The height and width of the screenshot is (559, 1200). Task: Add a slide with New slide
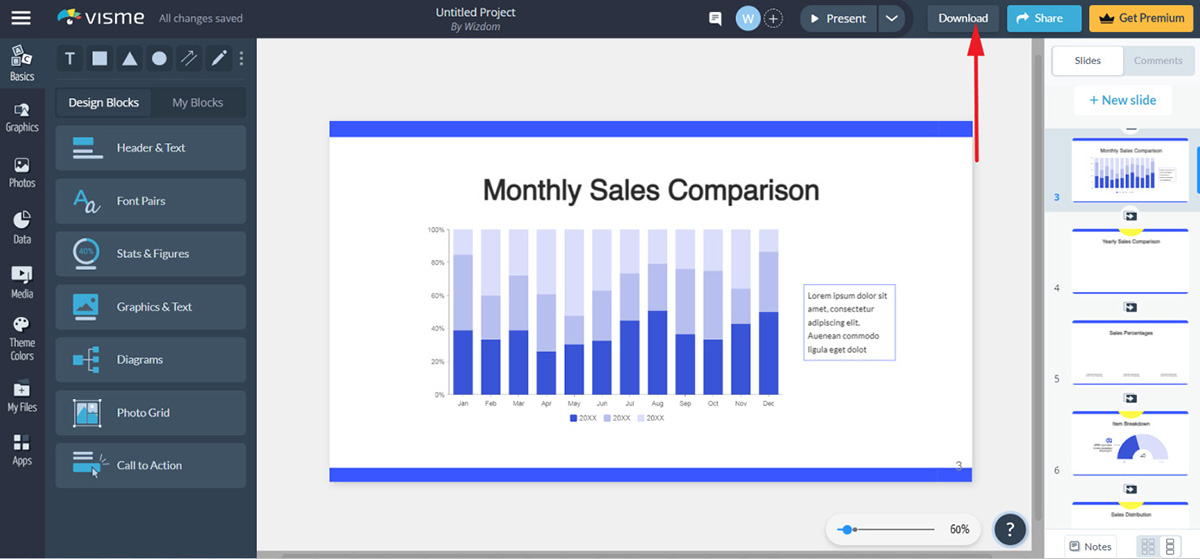[1122, 100]
